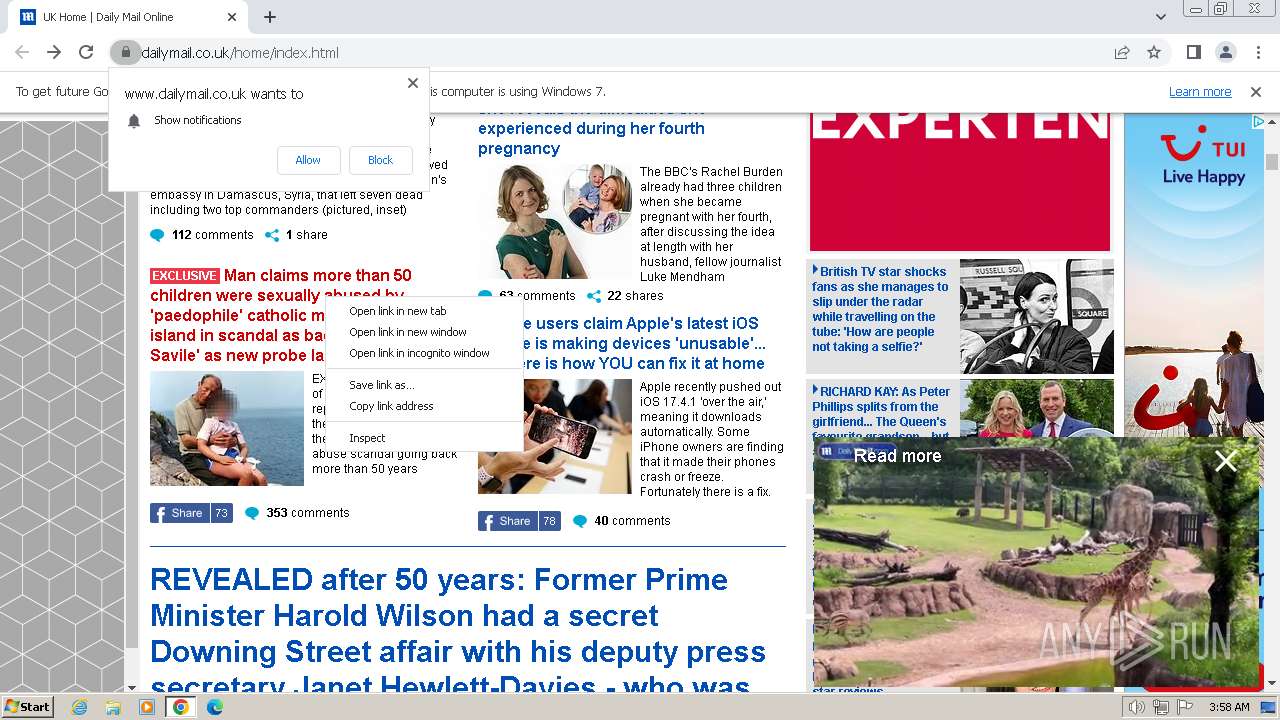Open the Chrome three-dot menu

pyautogui.click(x=1258, y=53)
